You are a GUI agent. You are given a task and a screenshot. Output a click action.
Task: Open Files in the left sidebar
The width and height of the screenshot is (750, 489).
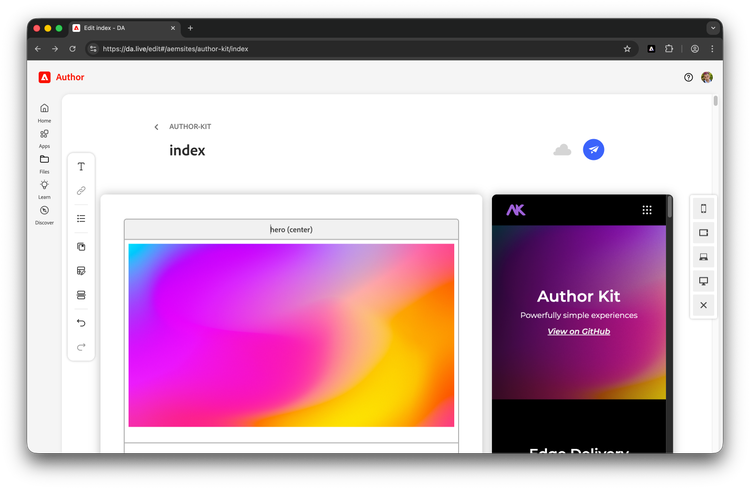(44, 163)
